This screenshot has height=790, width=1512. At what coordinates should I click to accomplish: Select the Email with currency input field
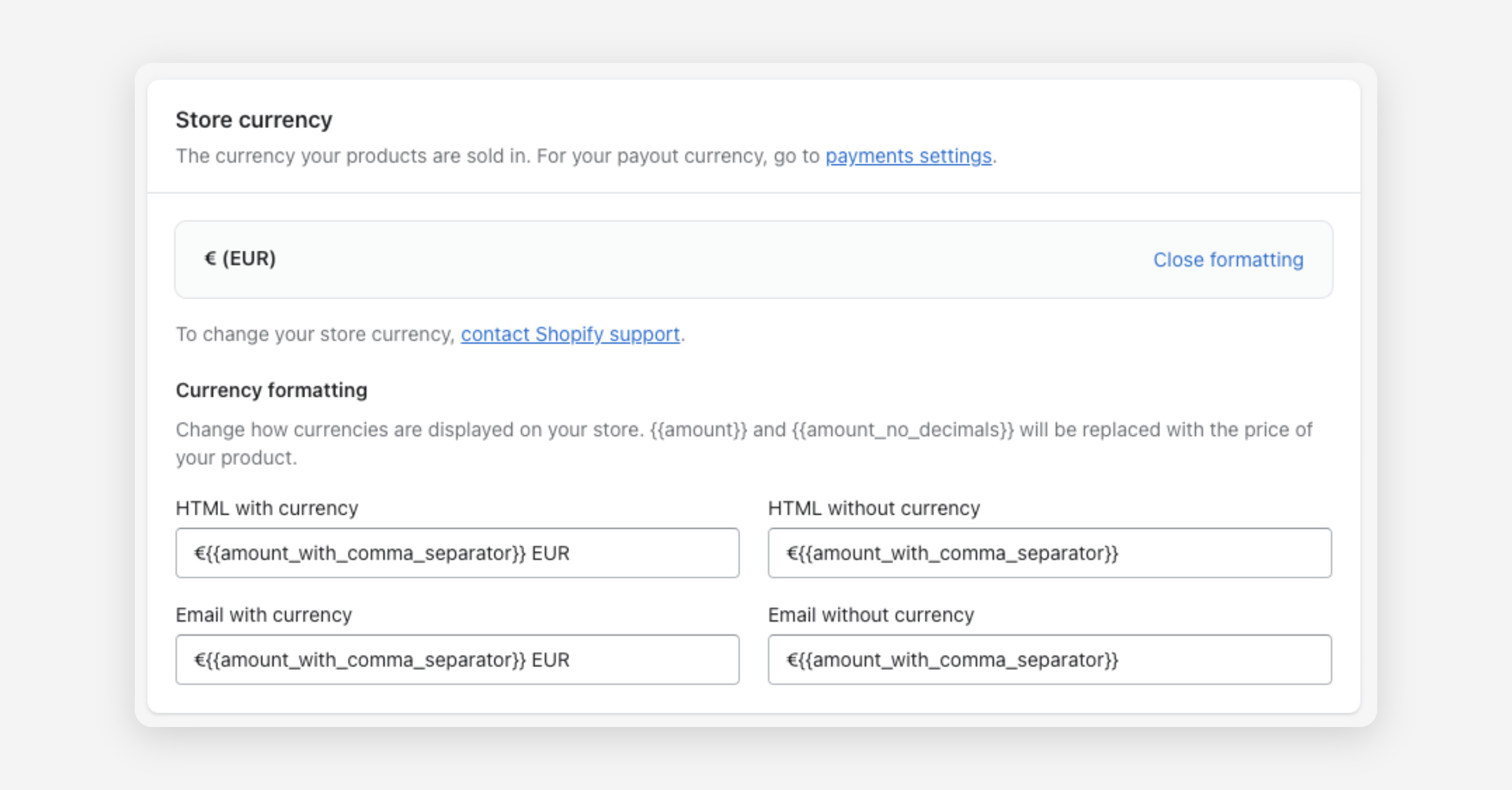457,660
